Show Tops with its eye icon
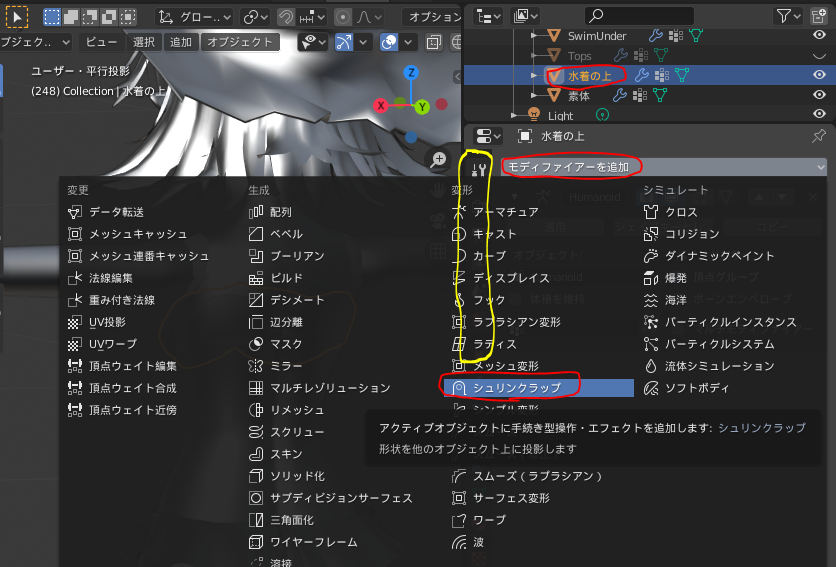The height and width of the screenshot is (567, 836). tap(819, 55)
